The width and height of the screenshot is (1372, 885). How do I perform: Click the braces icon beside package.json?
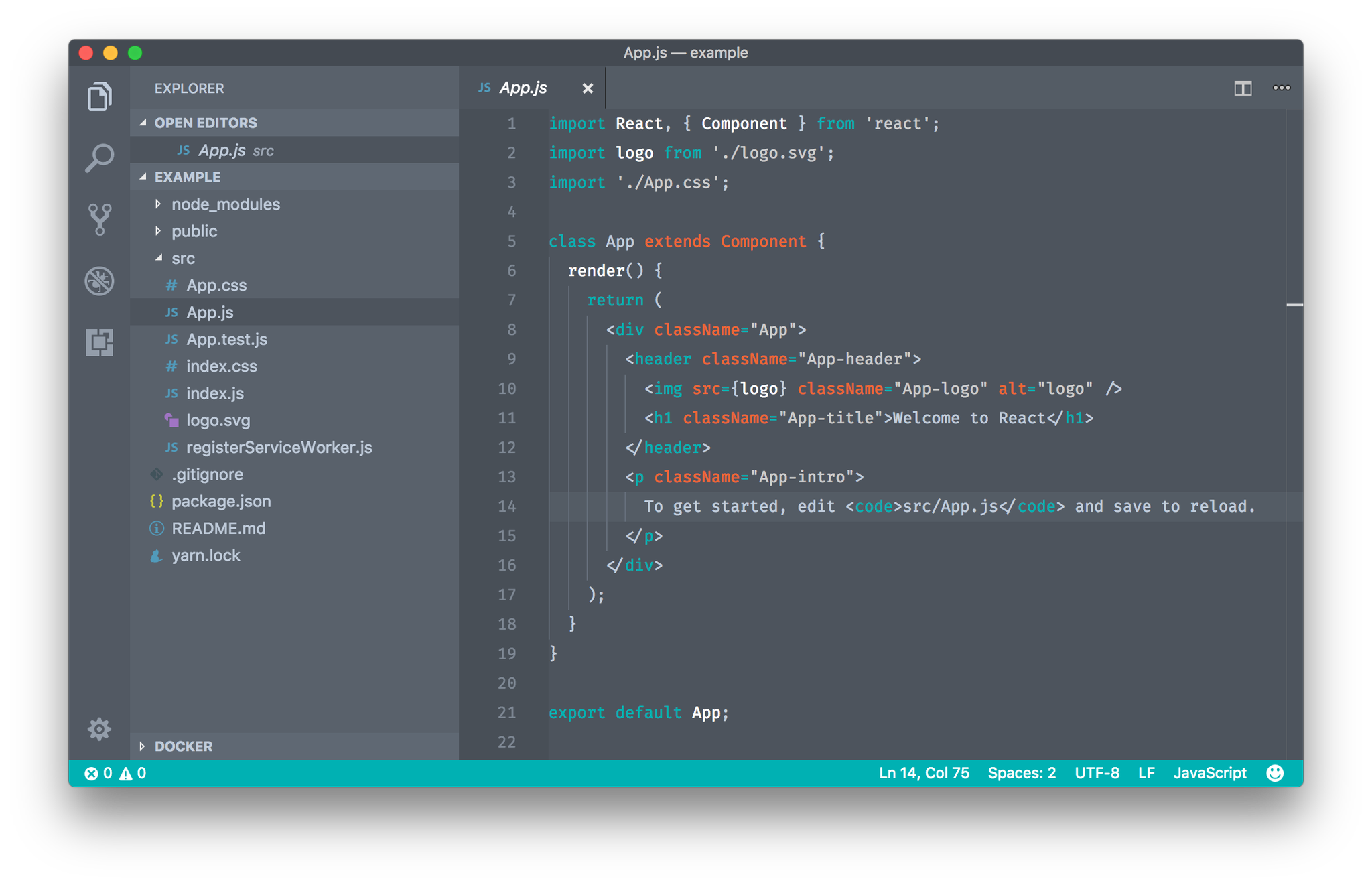tap(157, 501)
